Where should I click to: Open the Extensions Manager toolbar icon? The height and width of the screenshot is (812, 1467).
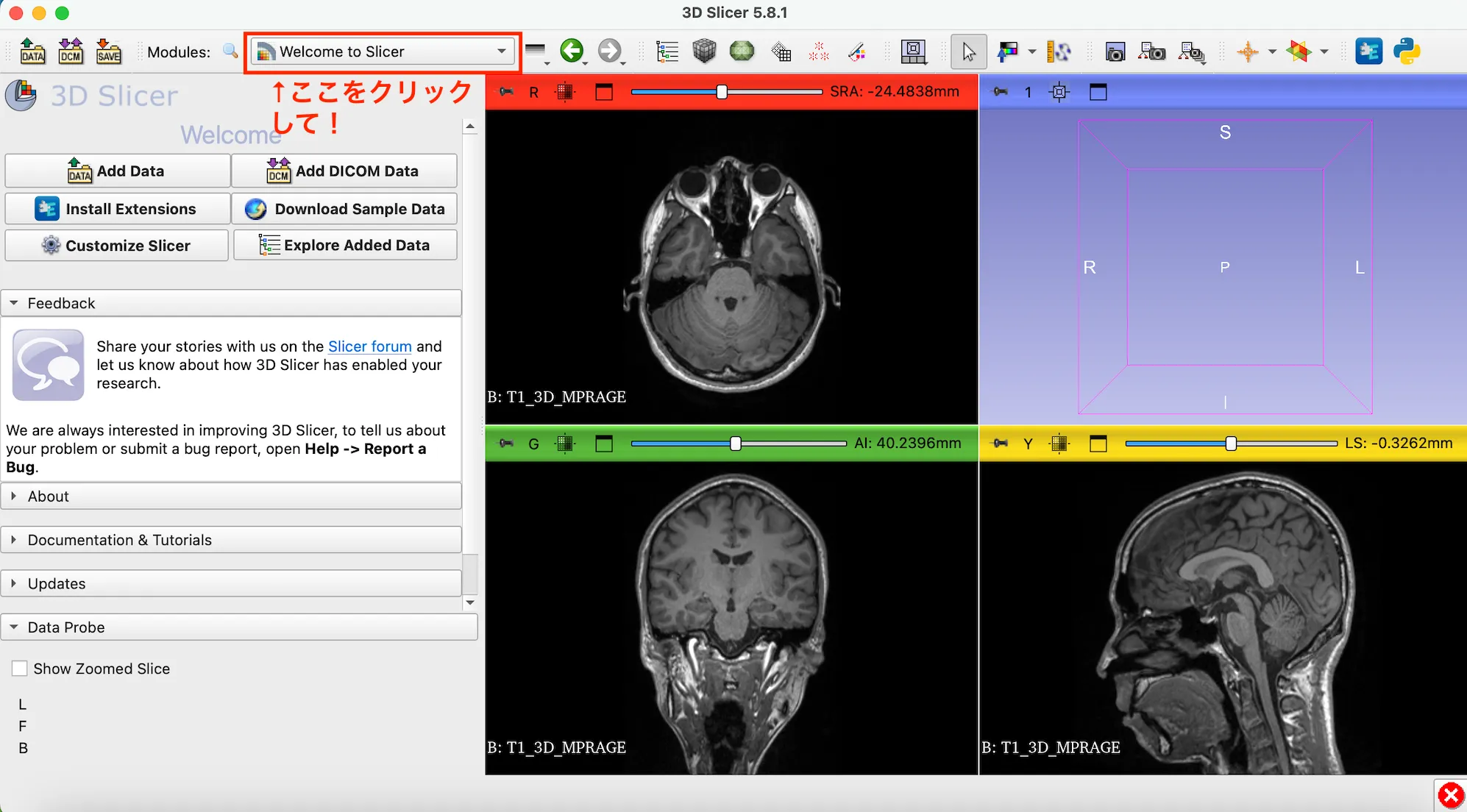coord(1370,51)
